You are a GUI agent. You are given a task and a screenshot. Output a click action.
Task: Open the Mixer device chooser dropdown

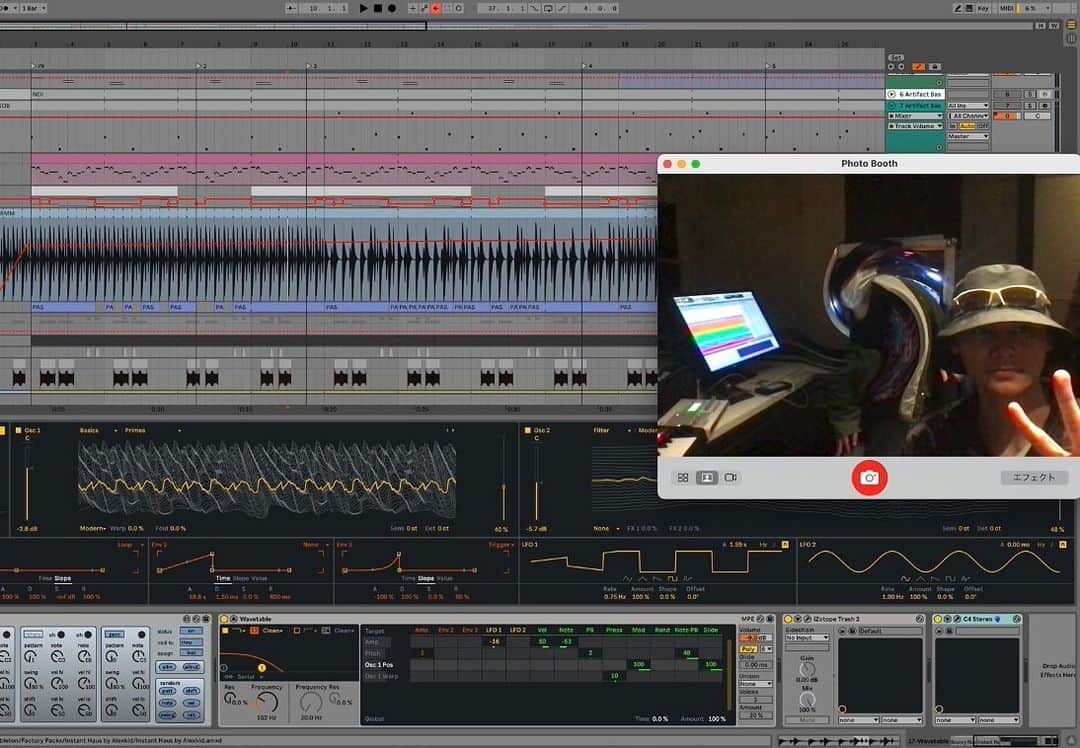pyautogui.click(x=915, y=116)
